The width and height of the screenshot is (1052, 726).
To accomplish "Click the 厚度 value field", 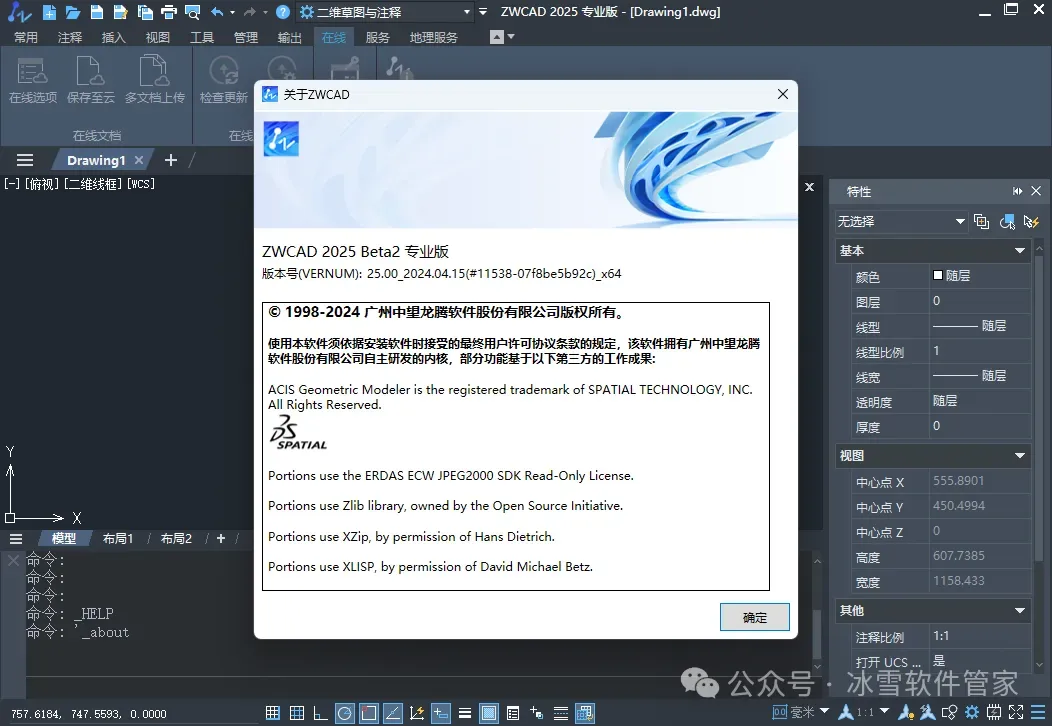I will click(980, 426).
